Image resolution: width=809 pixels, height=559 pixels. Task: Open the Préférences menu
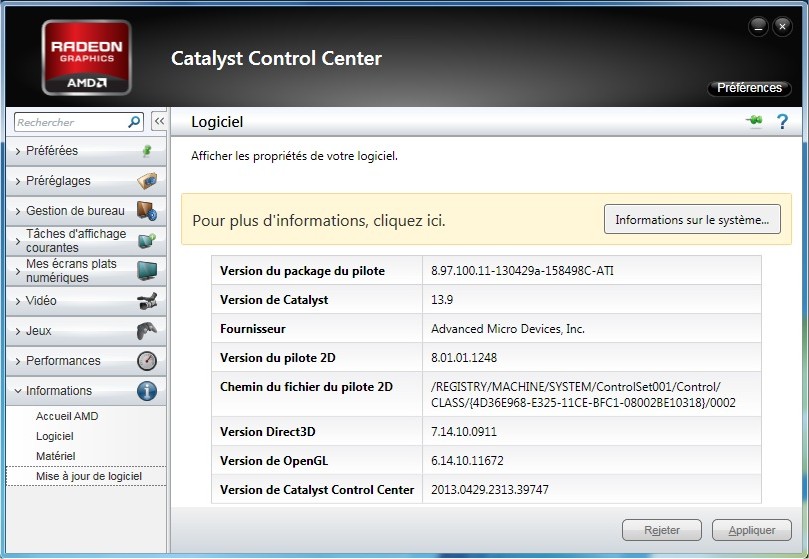749,88
